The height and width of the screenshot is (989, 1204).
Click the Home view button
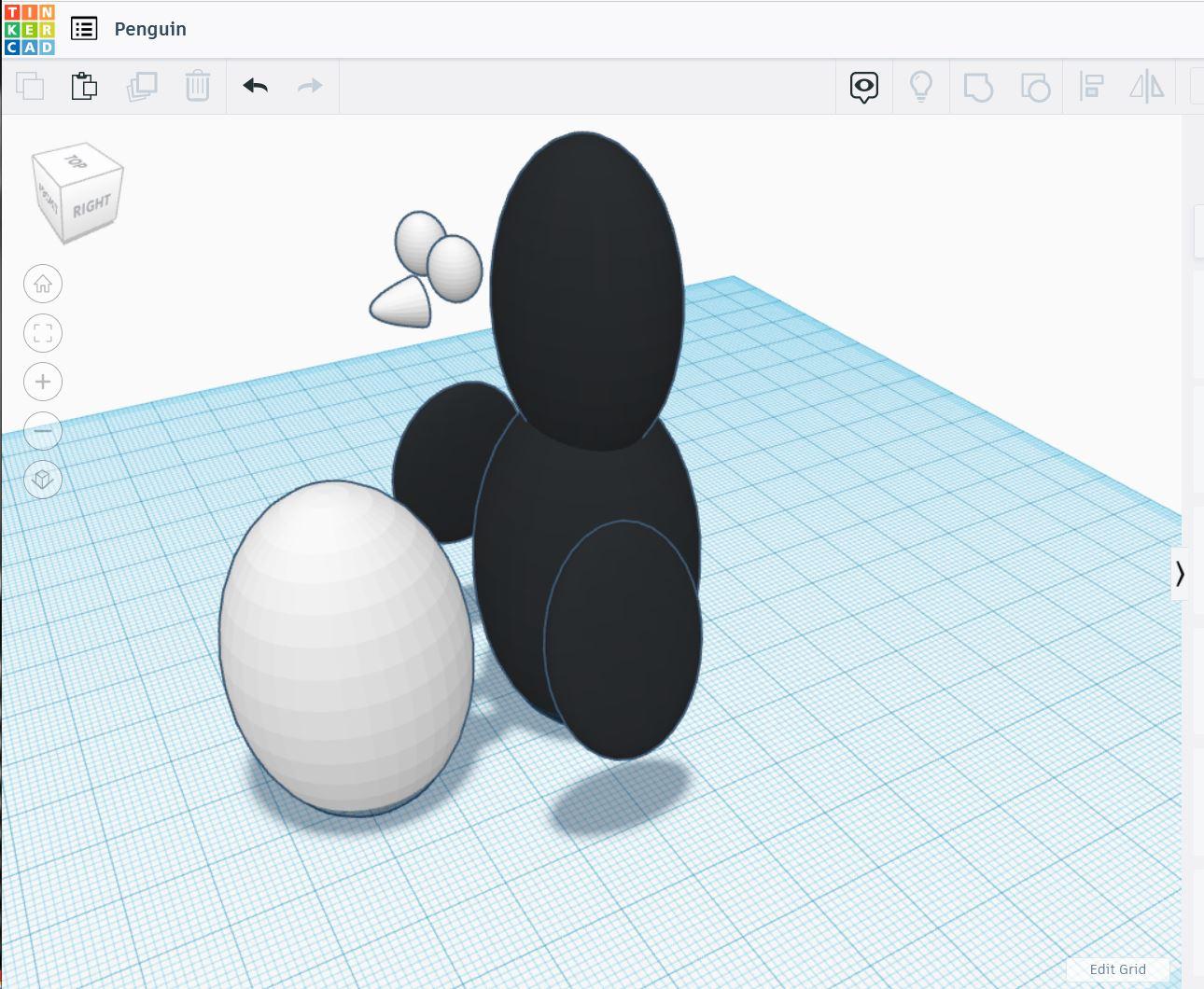click(x=43, y=285)
